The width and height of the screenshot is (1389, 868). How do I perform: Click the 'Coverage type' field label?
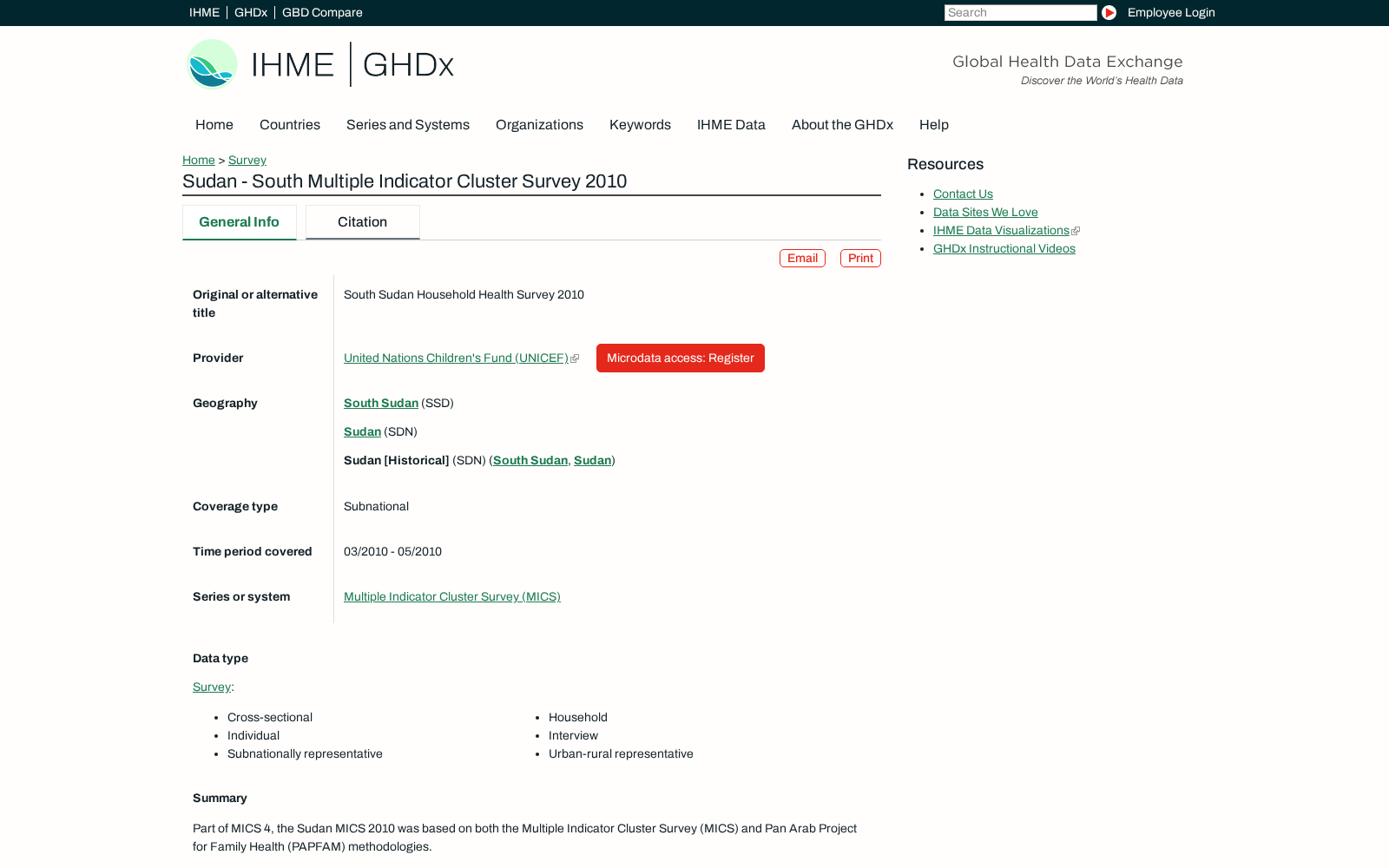point(235,507)
